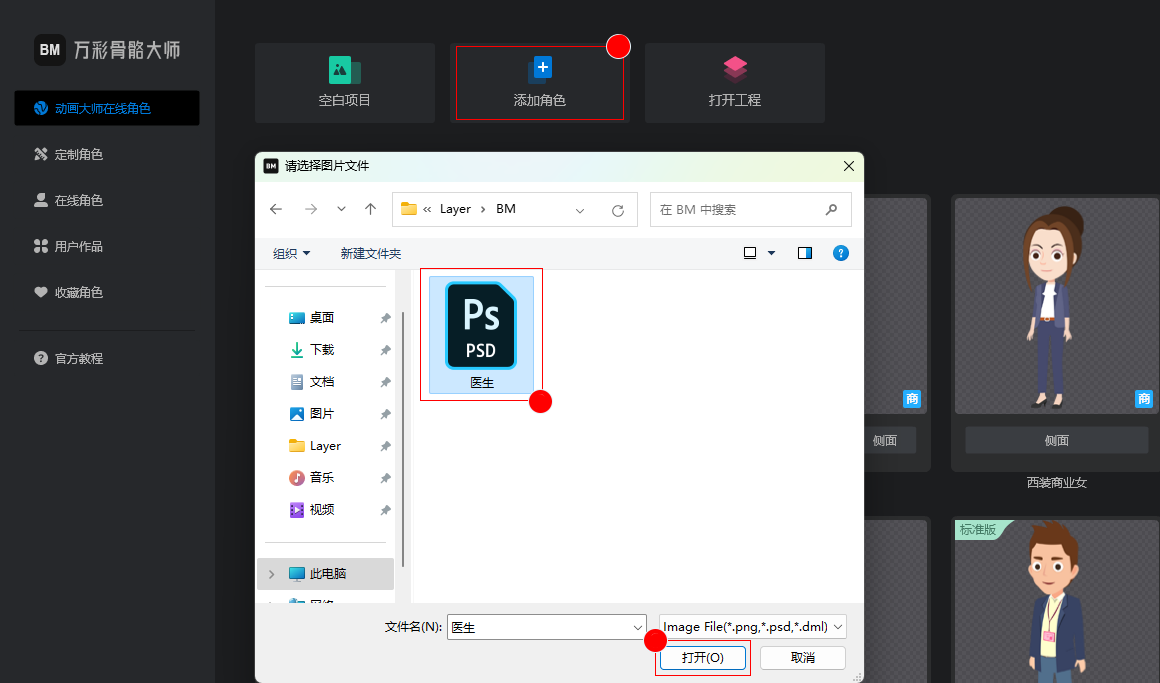1160x683 pixels.
Task: Open 音乐 in the navigation pane
Action: click(322, 477)
